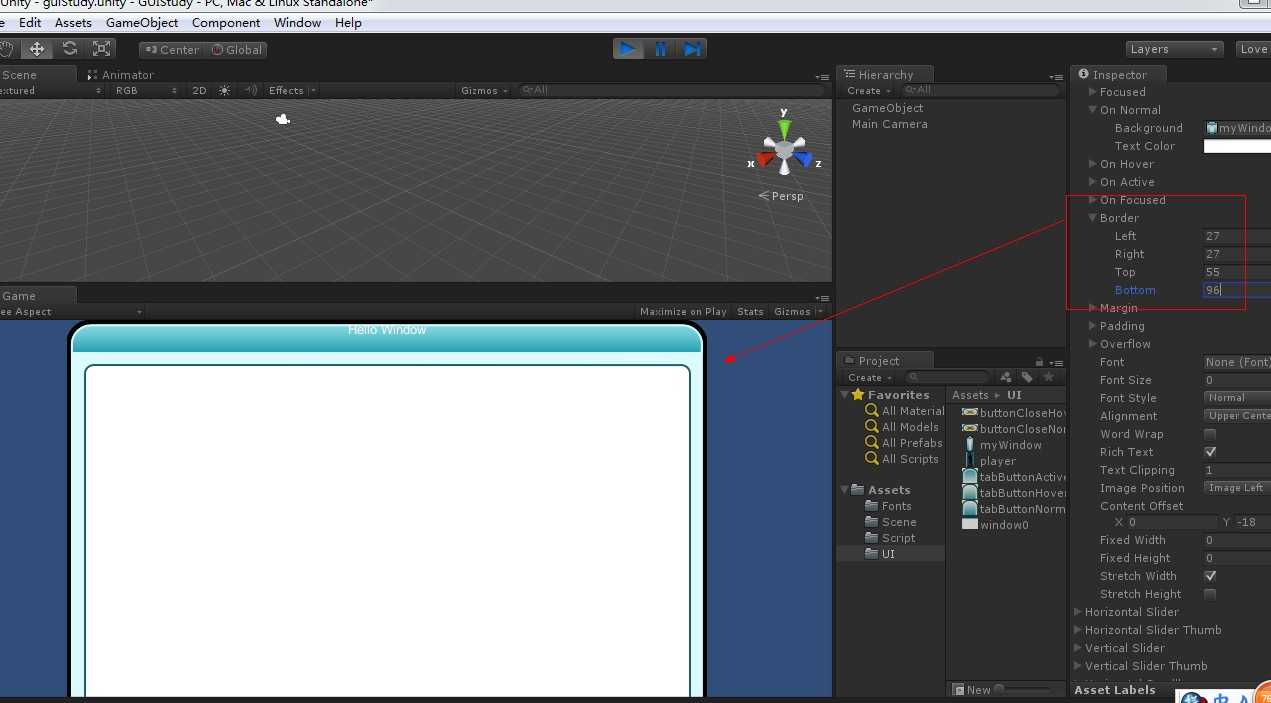Select buttonCloseHover asset
Image resolution: width=1271 pixels, height=703 pixels.
(1014, 413)
